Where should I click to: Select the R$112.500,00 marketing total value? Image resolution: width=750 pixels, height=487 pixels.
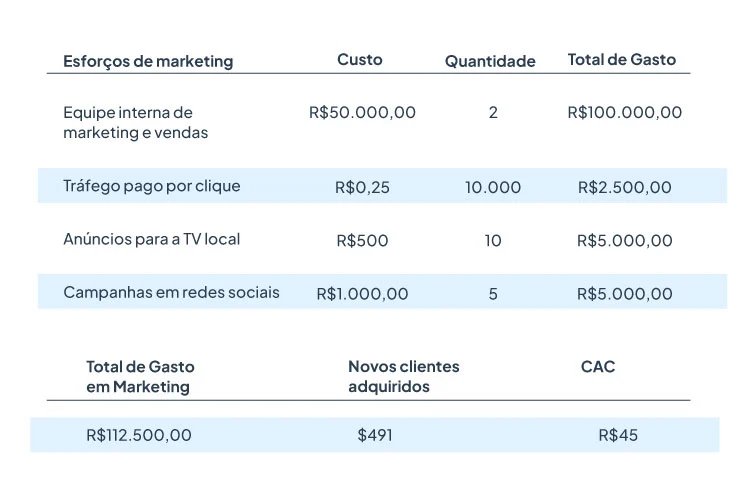click(139, 435)
